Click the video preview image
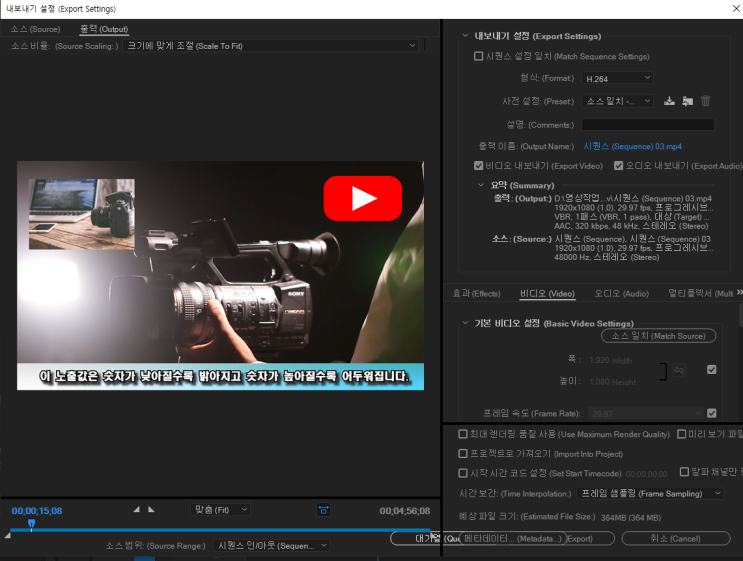Screen dimensions: 743x561 tap(220, 275)
